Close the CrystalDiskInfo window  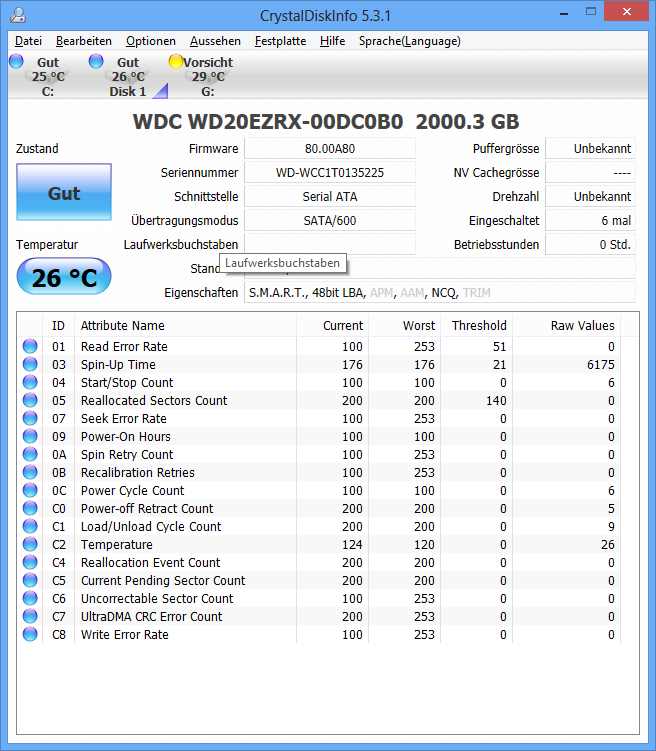tap(626, 11)
